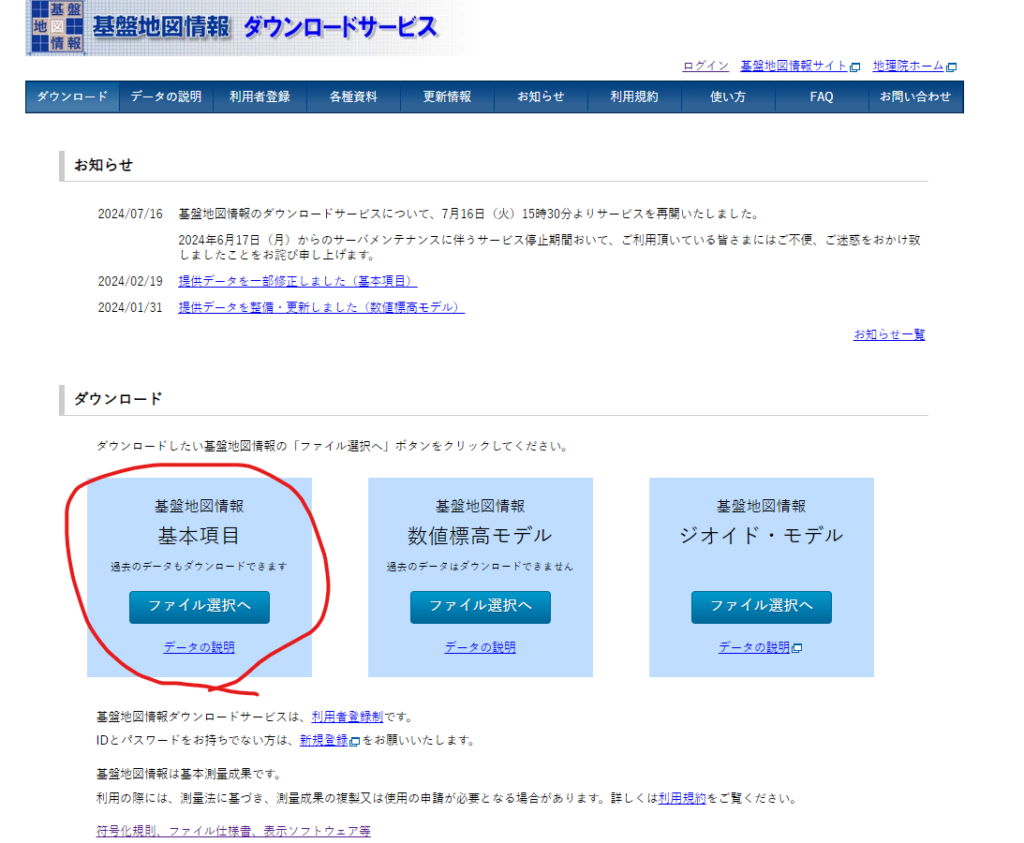Select the ダウンロード menu tab
The height and width of the screenshot is (843, 1024).
tap(72, 97)
